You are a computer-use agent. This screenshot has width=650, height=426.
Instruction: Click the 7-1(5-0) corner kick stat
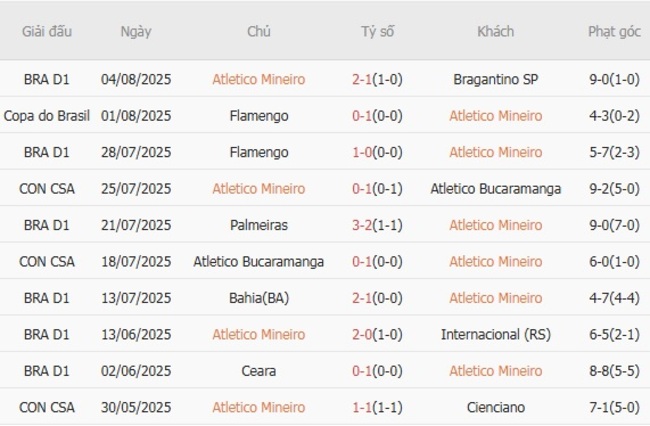614,407
